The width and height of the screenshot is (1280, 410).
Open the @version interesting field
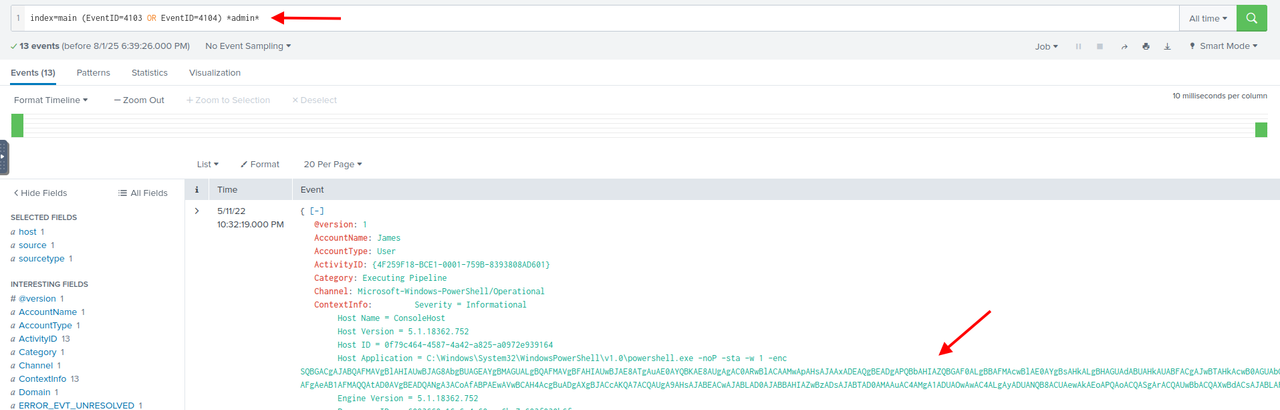coord(37,298)
